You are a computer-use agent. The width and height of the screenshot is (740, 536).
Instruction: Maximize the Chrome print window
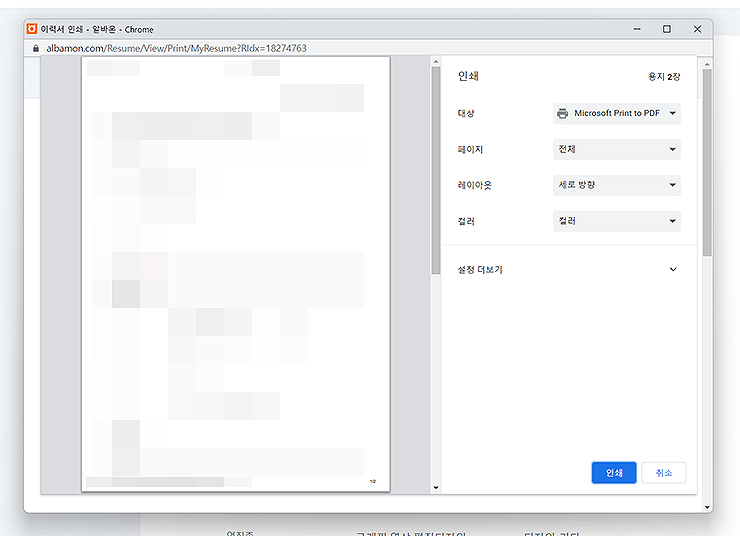click(x=667, y=29)
